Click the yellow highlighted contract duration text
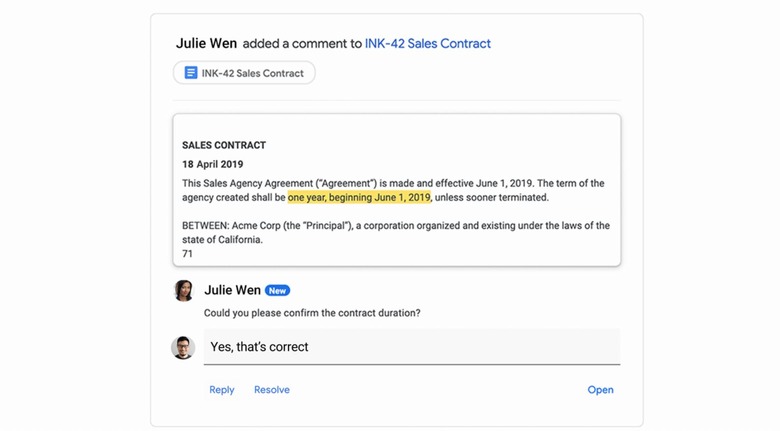780x431 pixels. tap(359, 198)
